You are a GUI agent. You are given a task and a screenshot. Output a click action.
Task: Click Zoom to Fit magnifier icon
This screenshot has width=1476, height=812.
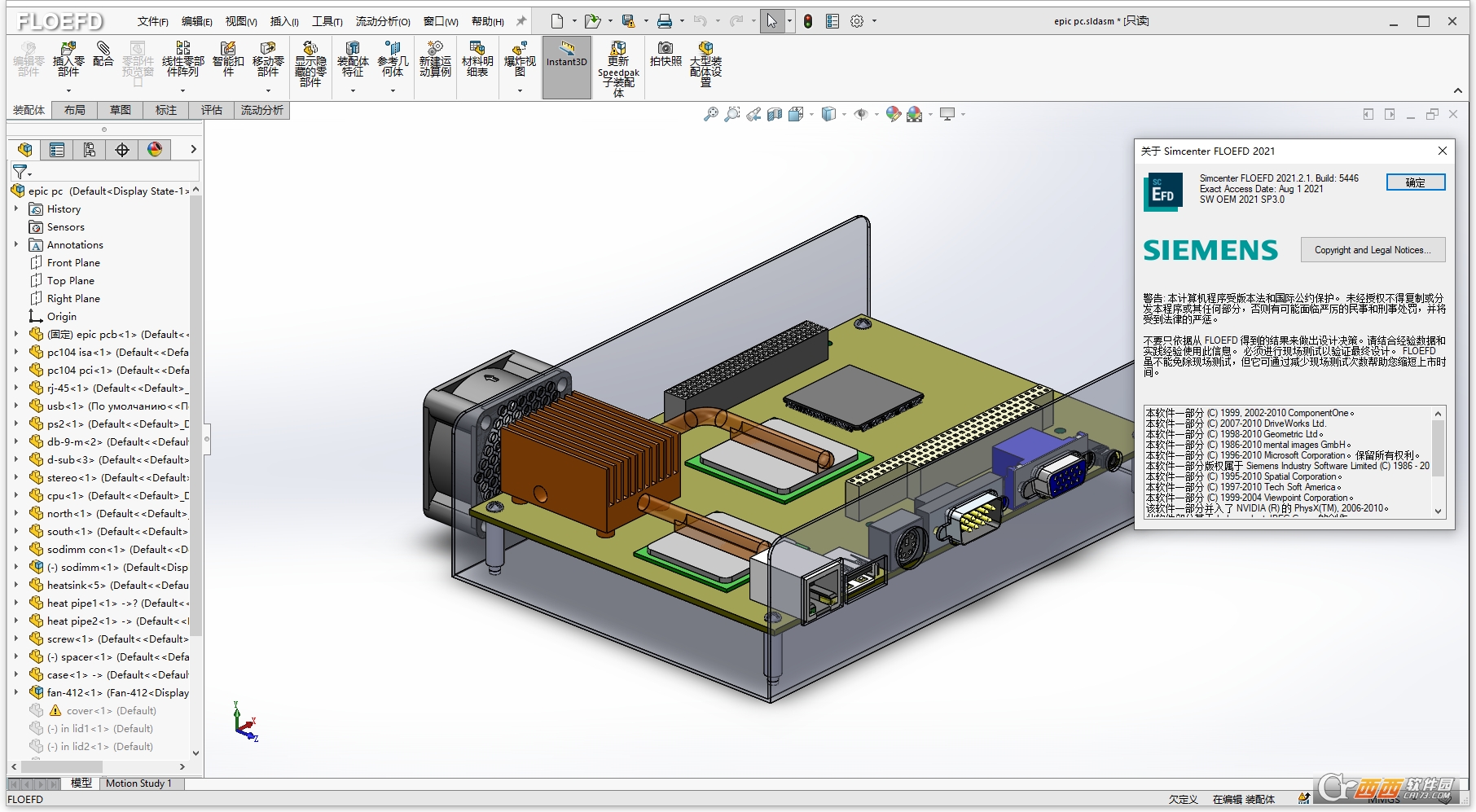pyautogui.click(x=711, y=114)
